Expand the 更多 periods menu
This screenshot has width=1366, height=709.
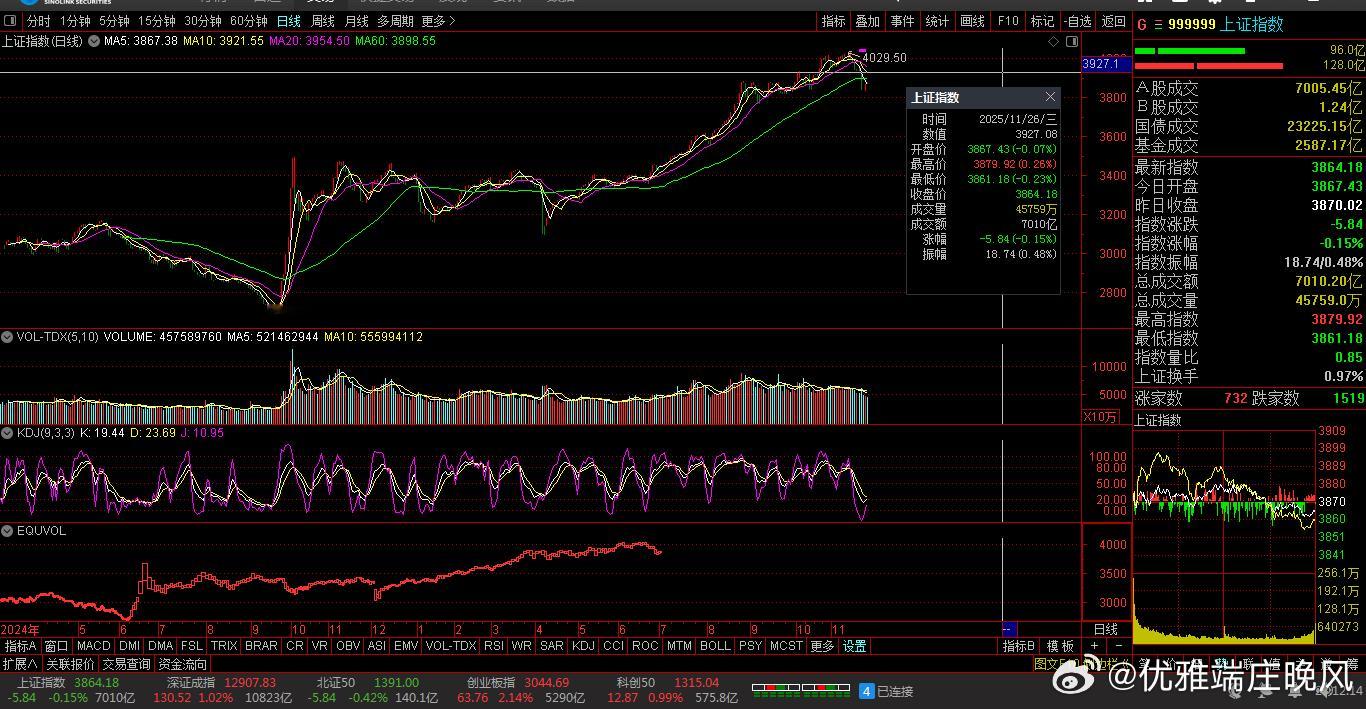pos(434,21)
